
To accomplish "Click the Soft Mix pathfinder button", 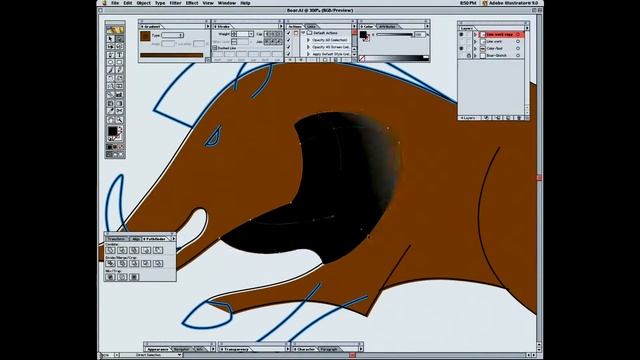I will click(122, 277).
